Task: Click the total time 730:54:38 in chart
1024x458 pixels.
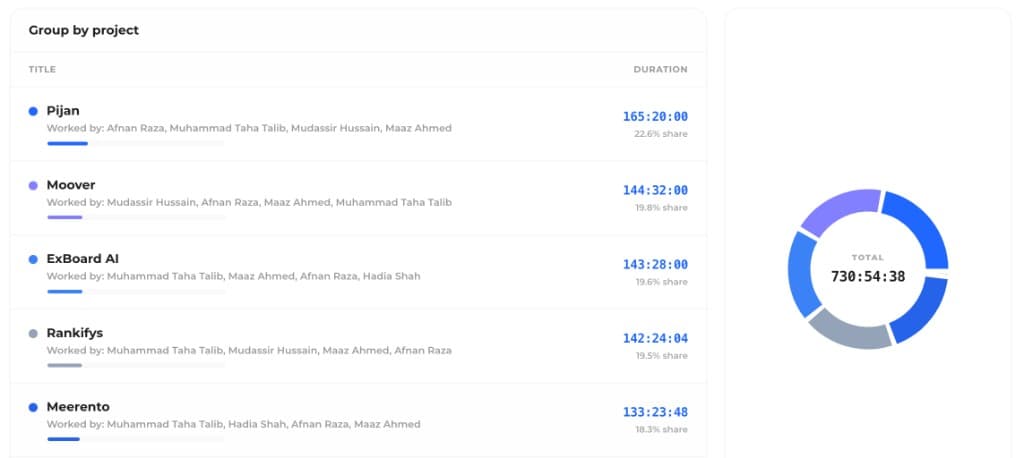Action: 868,276
